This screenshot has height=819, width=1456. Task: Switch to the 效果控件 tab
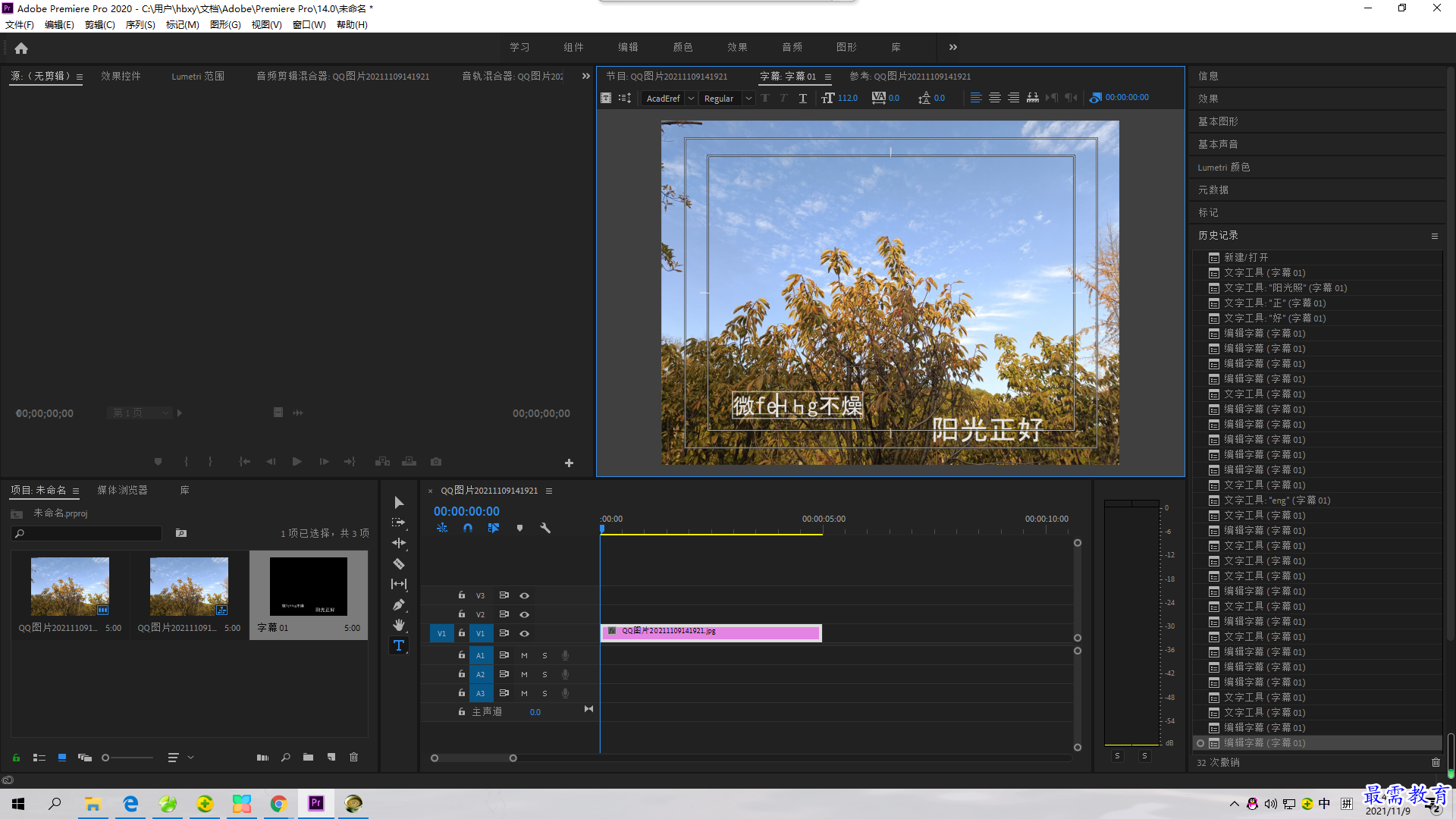[x=121, y=76]
